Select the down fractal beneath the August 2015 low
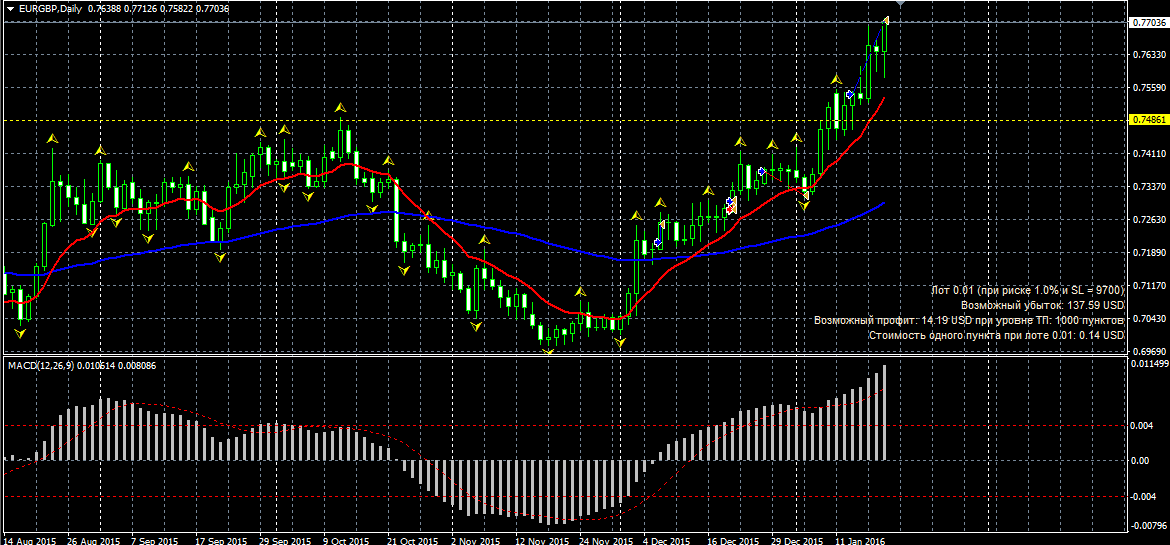 (x=20, y=333)
